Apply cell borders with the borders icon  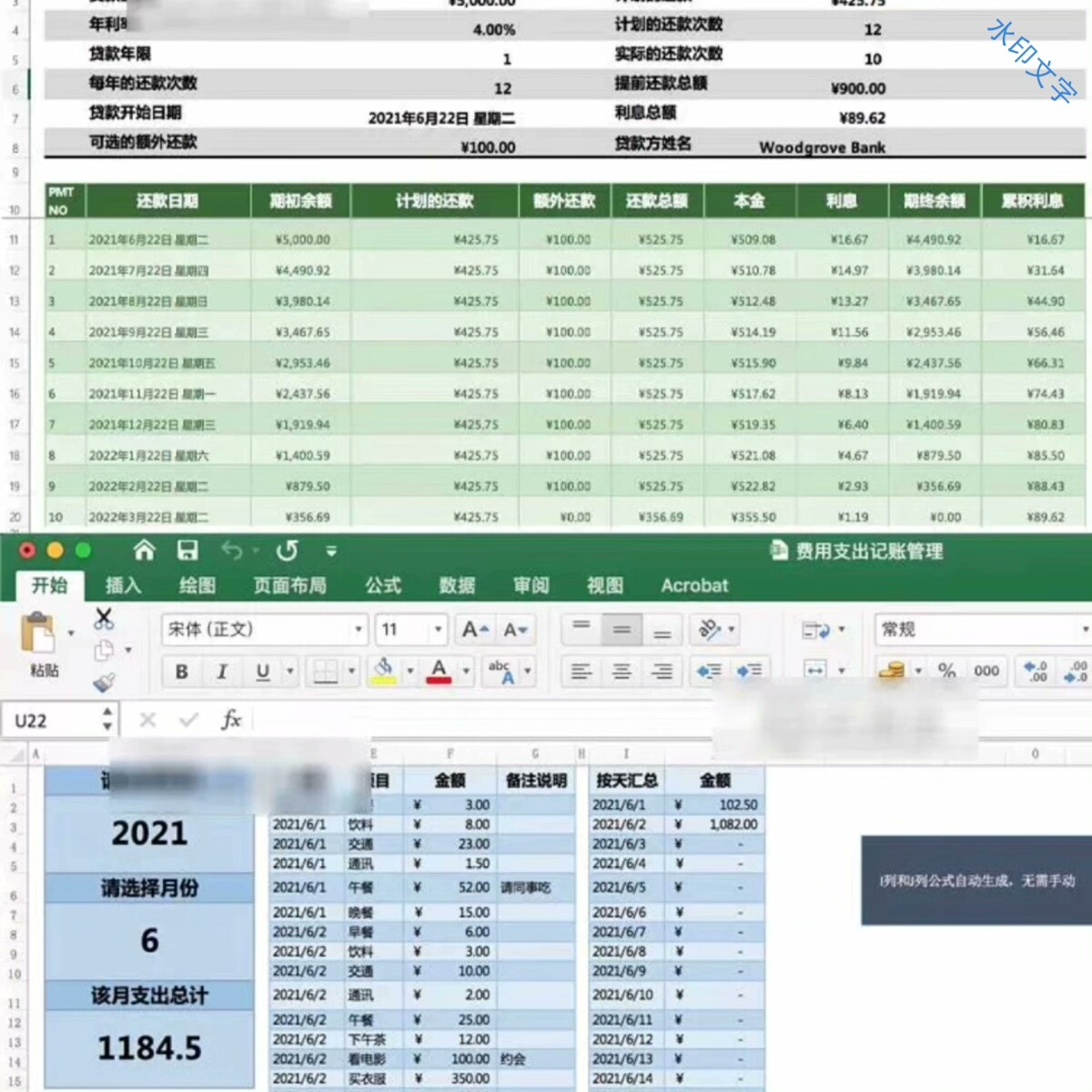pyautogui.click(x=326, y=672)
